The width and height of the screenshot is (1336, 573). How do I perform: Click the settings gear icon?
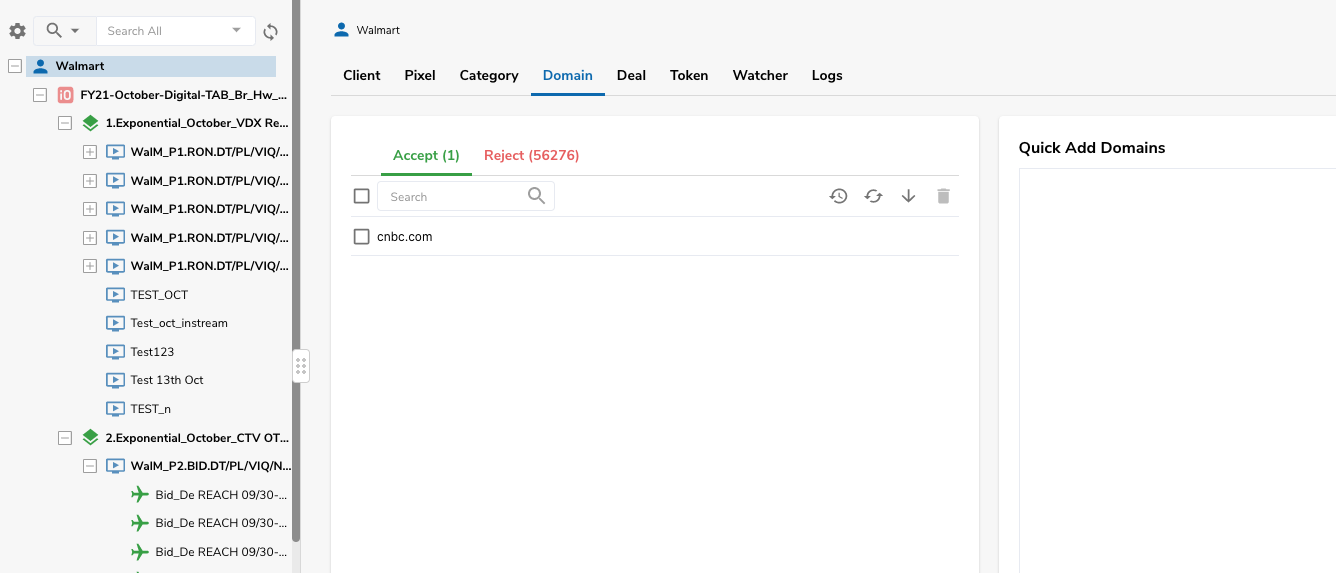(17, 31)
